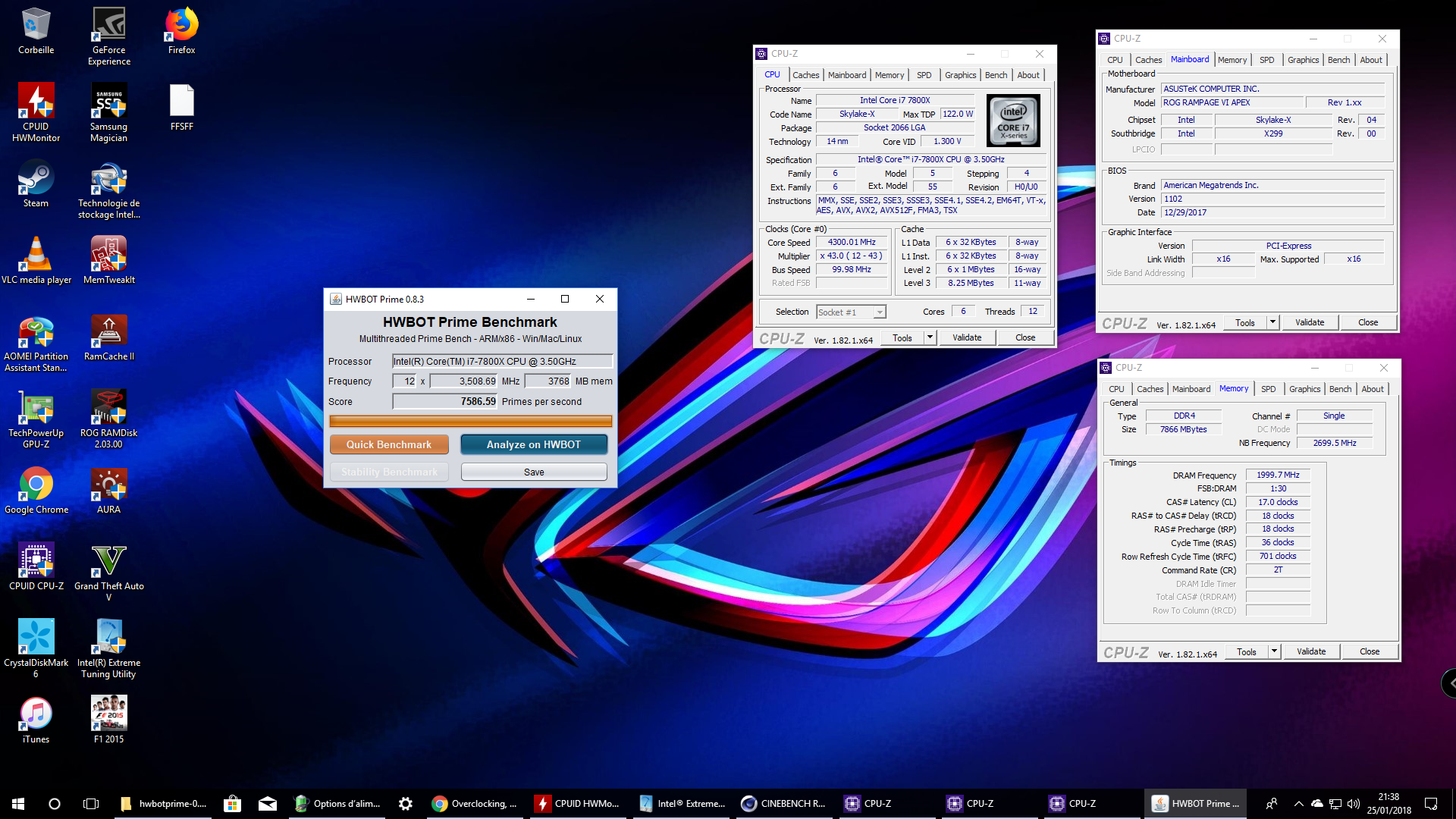Launch GeForce Experience desktop shortcut

coord(108,36)
